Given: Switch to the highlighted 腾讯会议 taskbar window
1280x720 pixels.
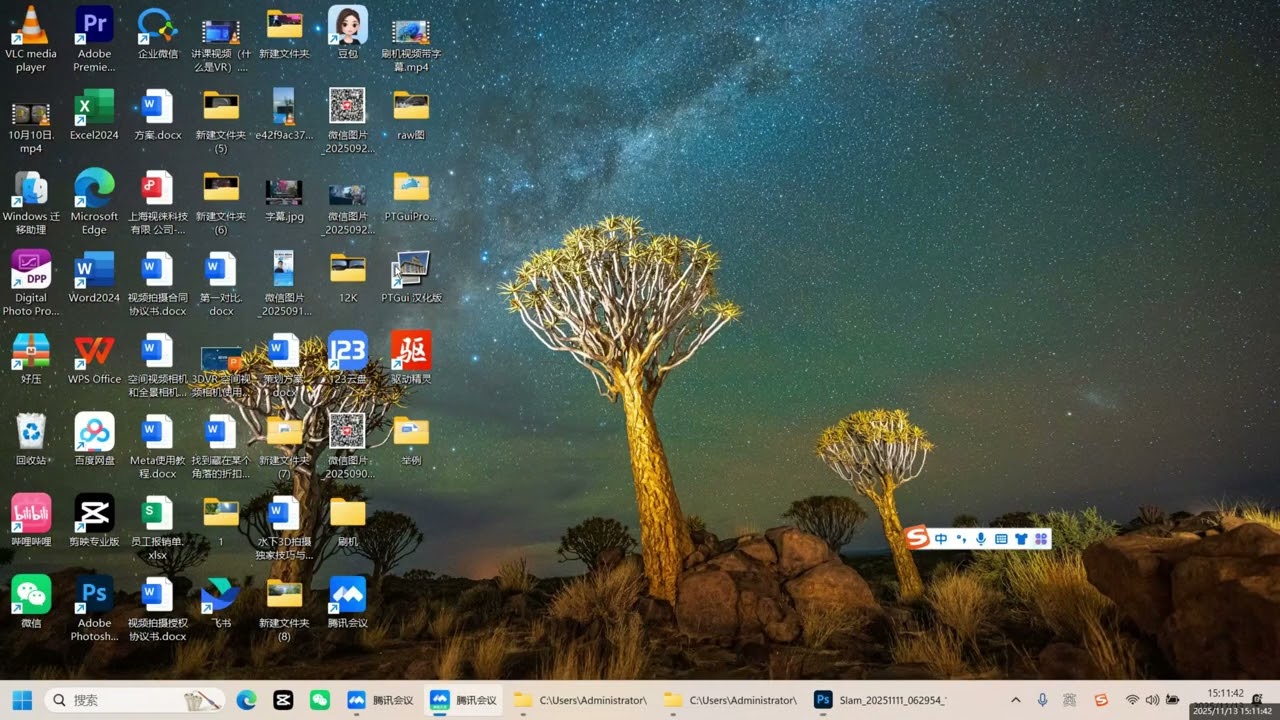Looking at the screenshot, I should pos(463,700).
